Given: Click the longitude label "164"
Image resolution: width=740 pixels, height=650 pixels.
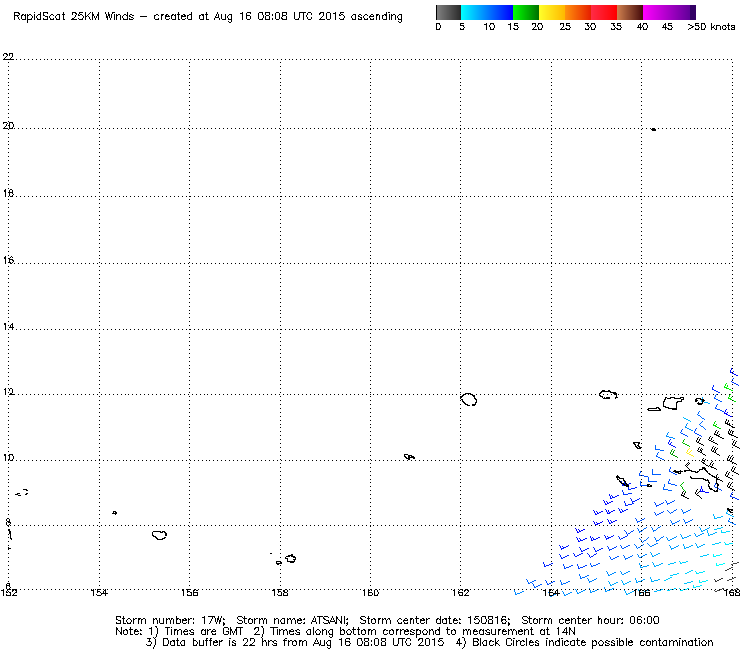Looking at the screenshot, I should pos(551,592).
